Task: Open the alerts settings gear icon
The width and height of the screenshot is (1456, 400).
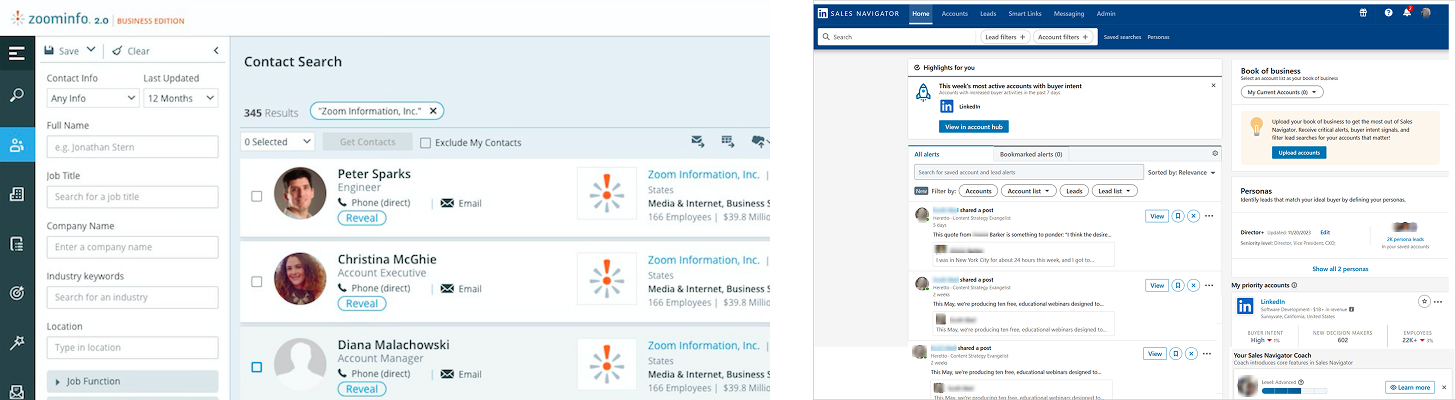Action: (x=1215, y=154)
